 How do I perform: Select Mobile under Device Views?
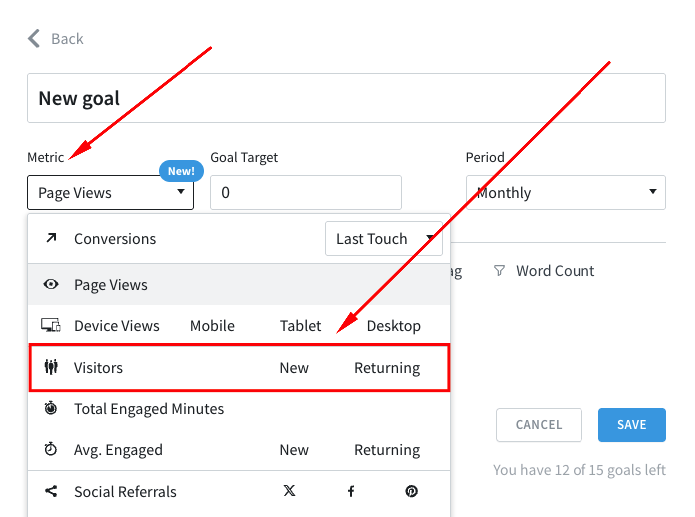pos(212,326)
